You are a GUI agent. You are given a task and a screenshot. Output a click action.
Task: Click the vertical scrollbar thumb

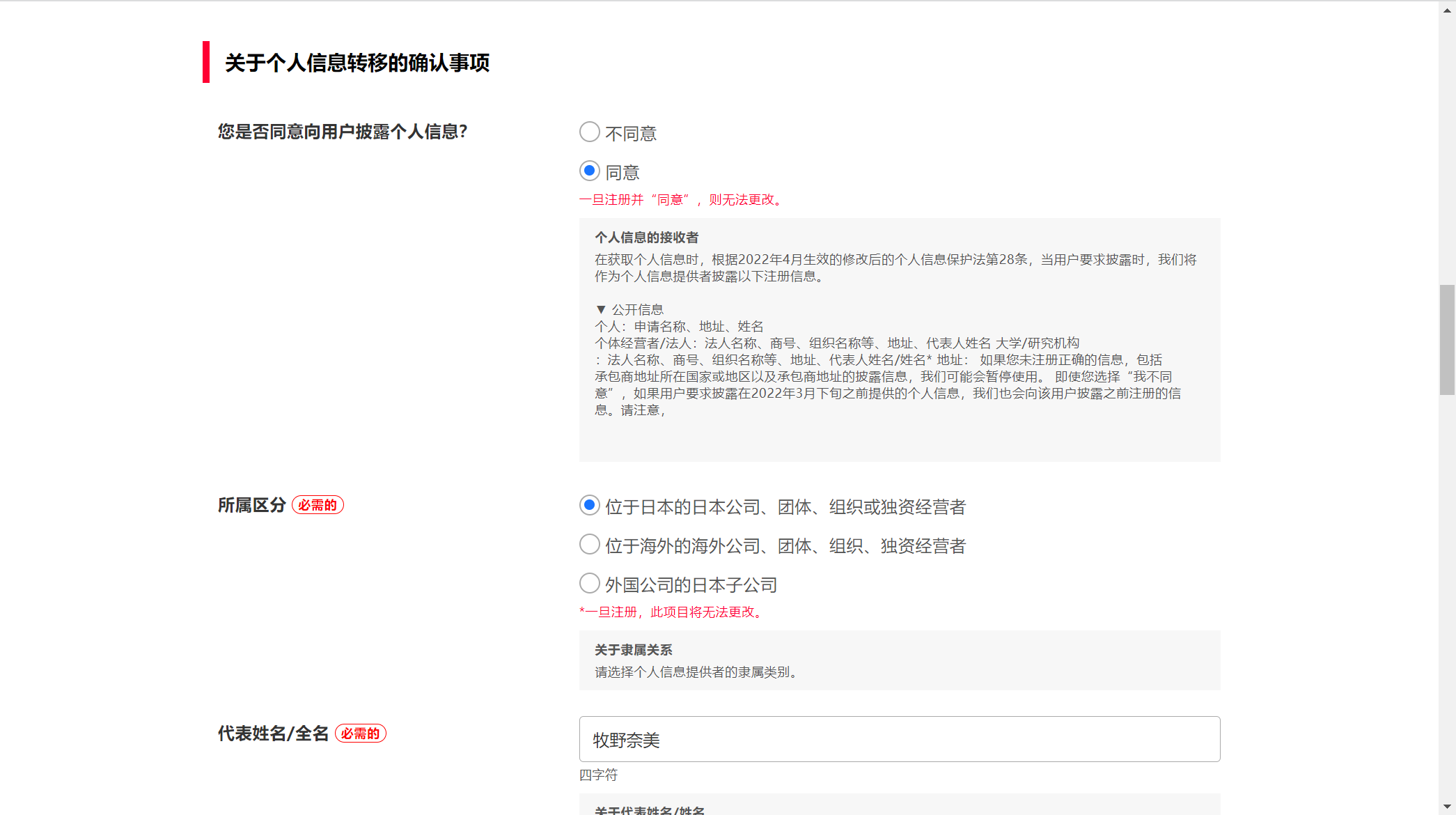pyautogui.click(x=1447, y=339)
